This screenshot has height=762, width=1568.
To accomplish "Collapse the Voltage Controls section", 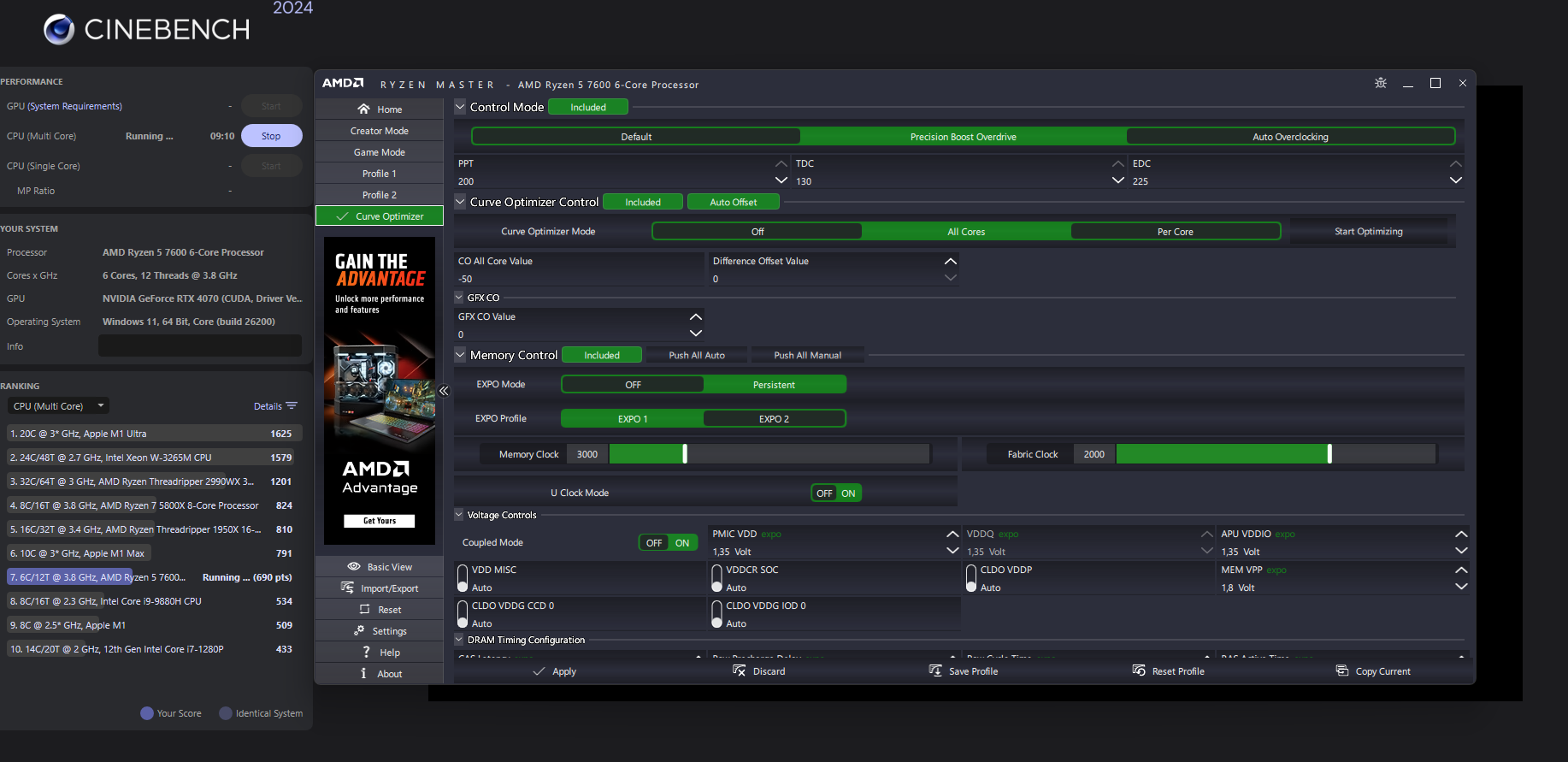I will (459, 515).
